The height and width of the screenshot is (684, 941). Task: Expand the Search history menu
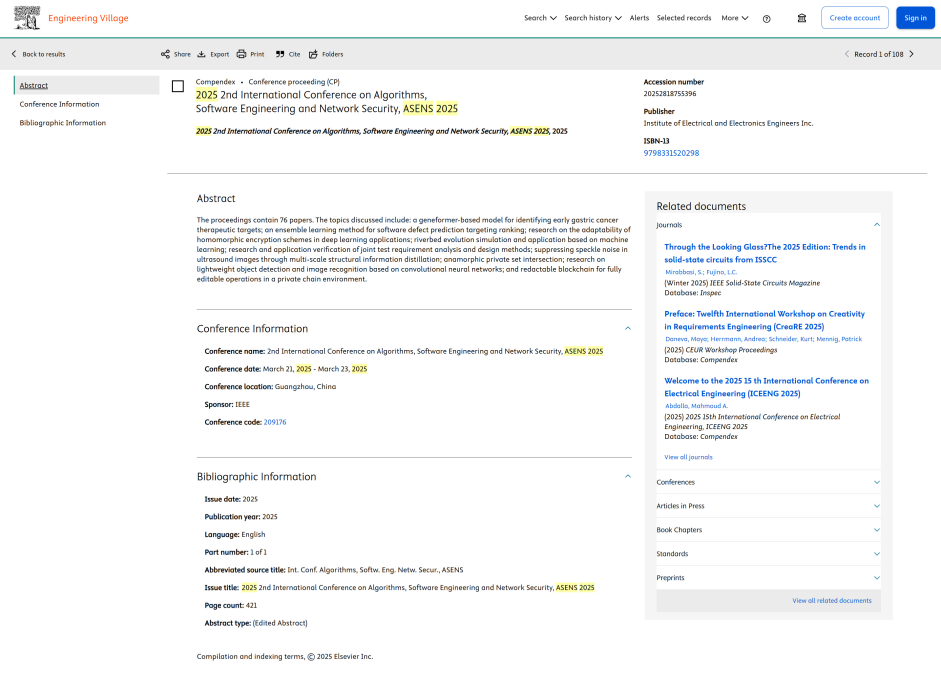pyautogui.click(x=592, y=18)
